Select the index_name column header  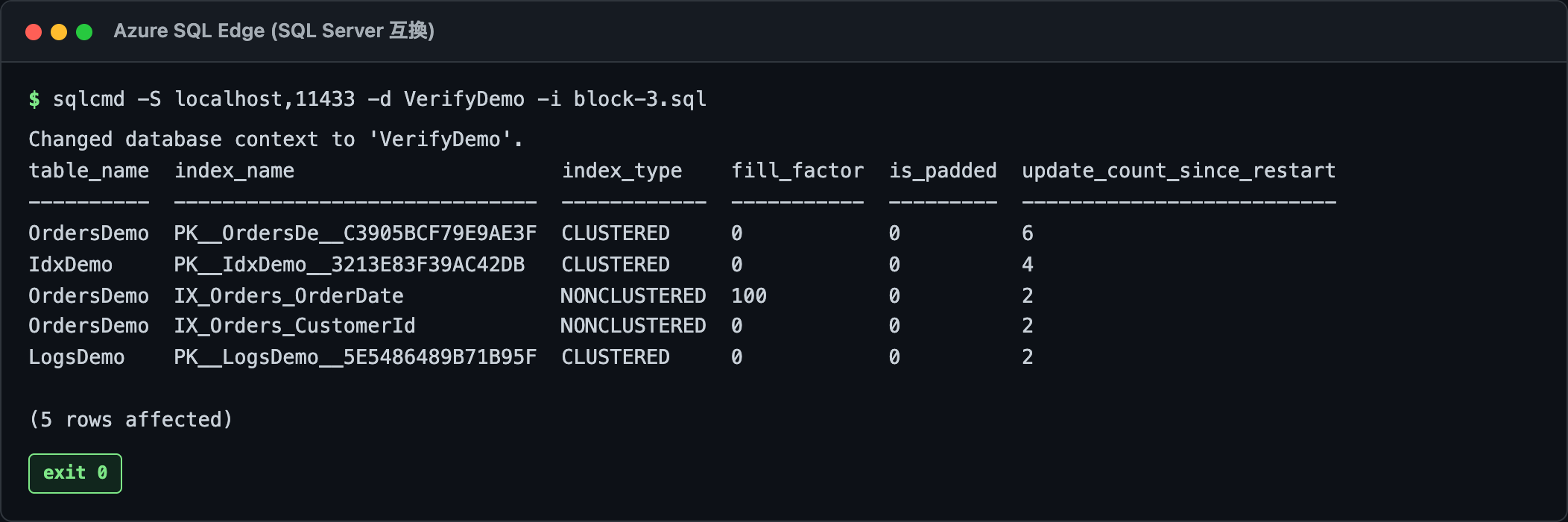(x=234, y=171)
